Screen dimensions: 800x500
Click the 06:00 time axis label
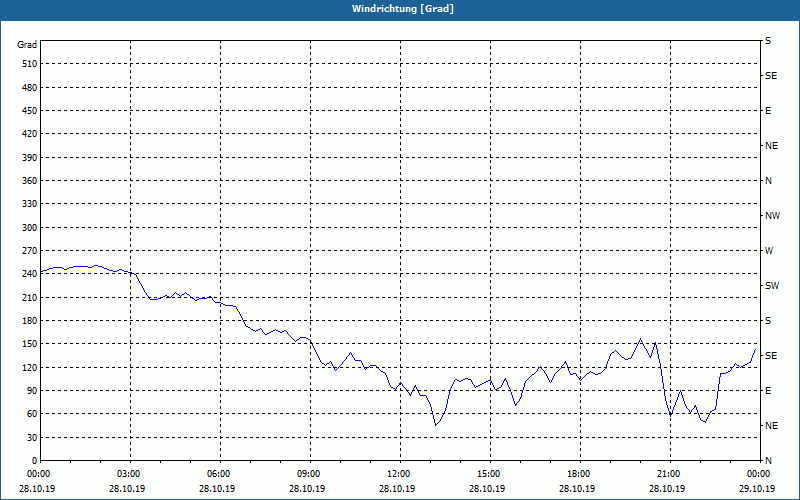click(219, 473)
